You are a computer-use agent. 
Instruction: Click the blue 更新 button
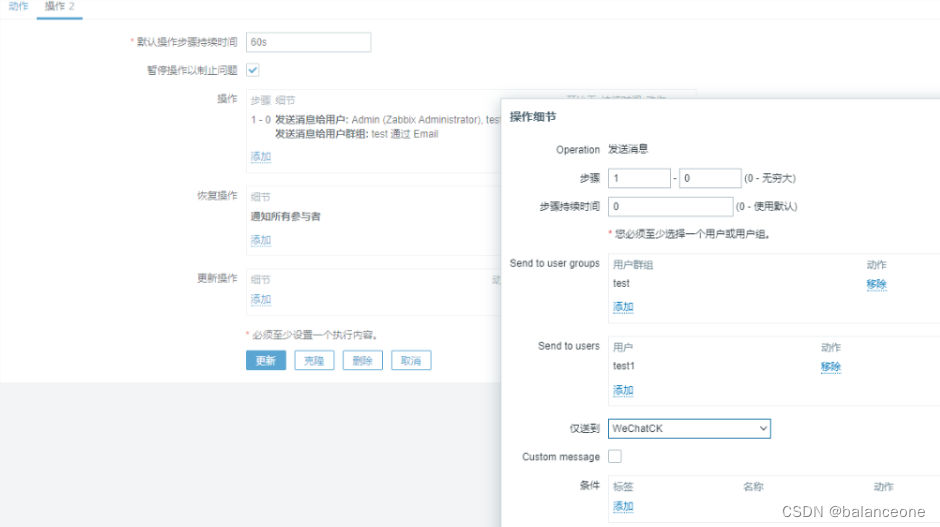pyautogui.click(x=266, y=360)
